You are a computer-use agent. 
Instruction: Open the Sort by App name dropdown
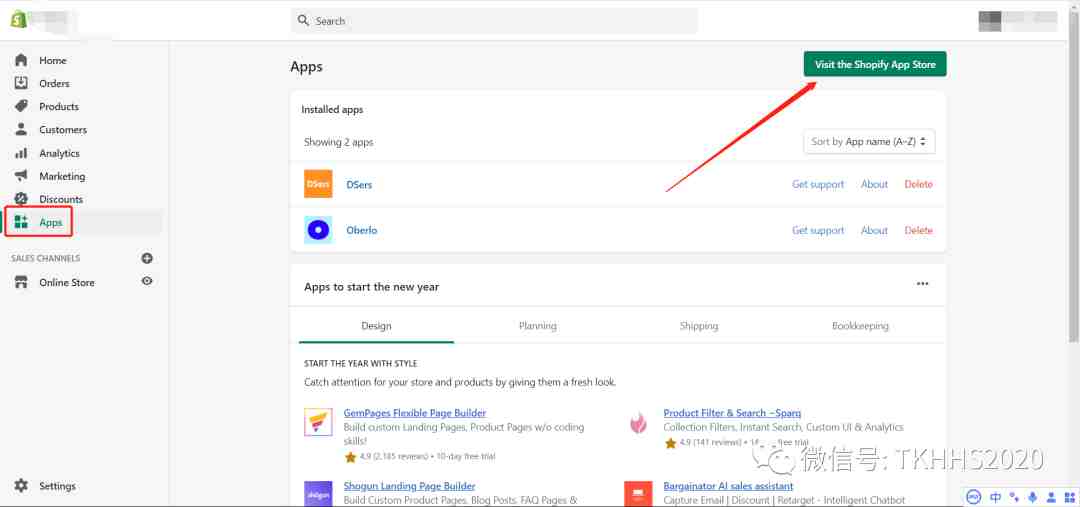[869, 141]
